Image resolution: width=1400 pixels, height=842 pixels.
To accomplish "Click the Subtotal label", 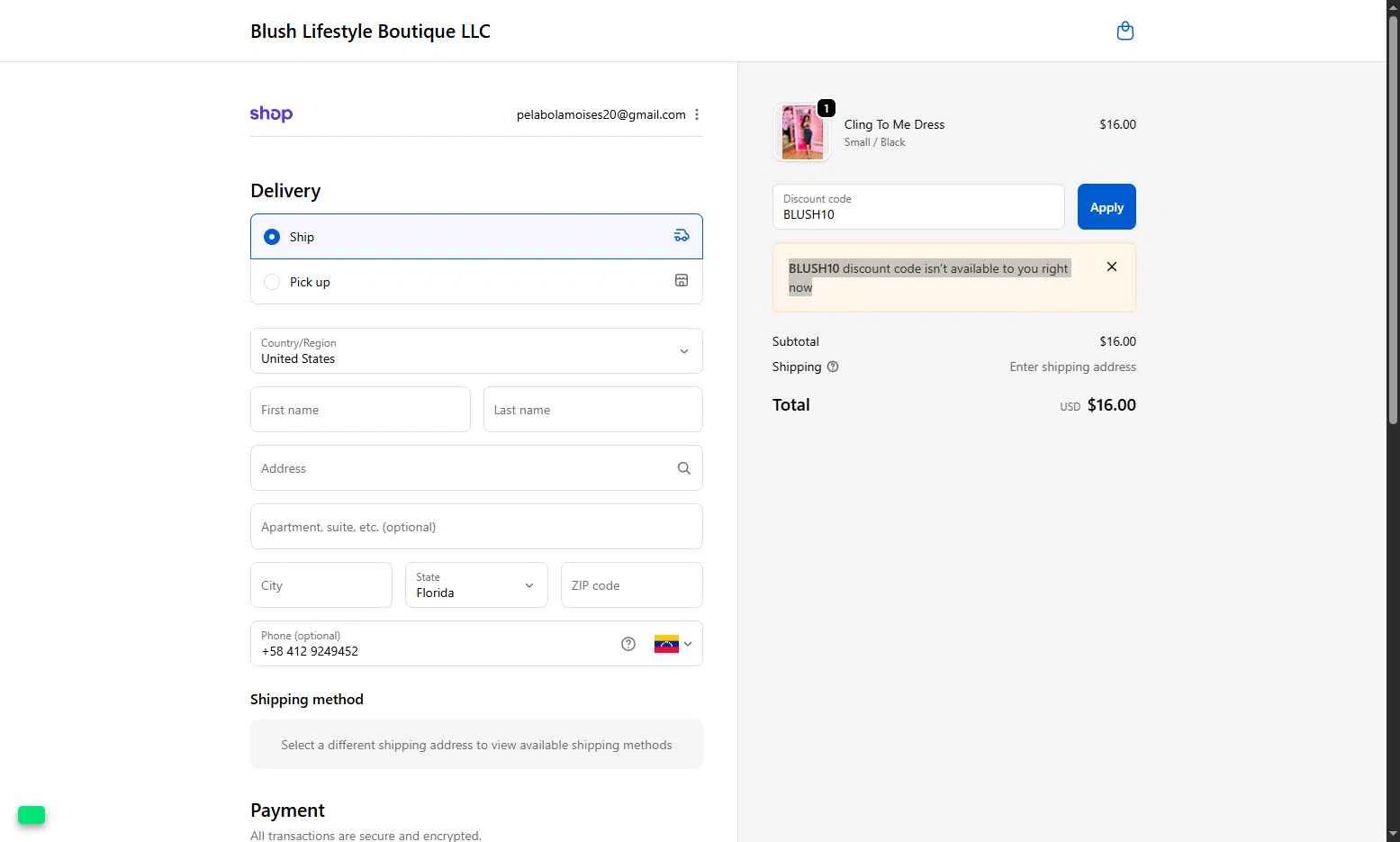I will (796, 341).
